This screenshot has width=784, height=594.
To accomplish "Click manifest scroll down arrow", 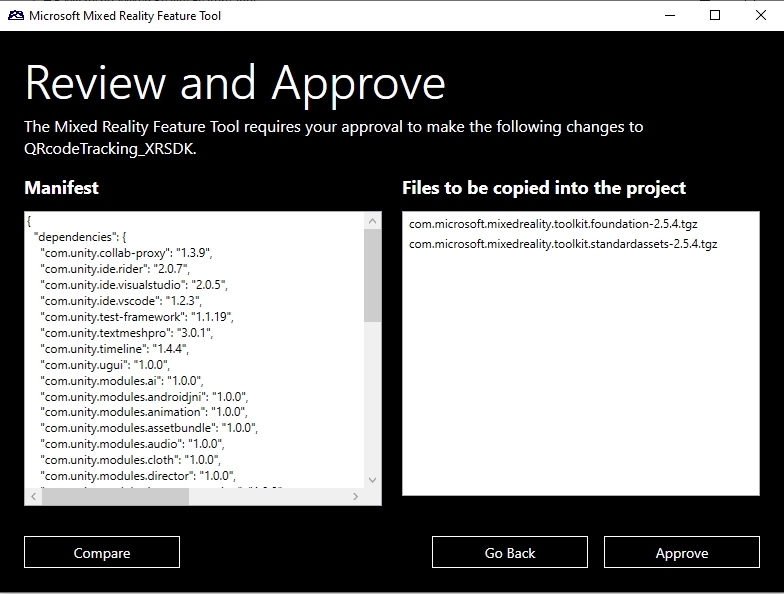I will point(372,480).
